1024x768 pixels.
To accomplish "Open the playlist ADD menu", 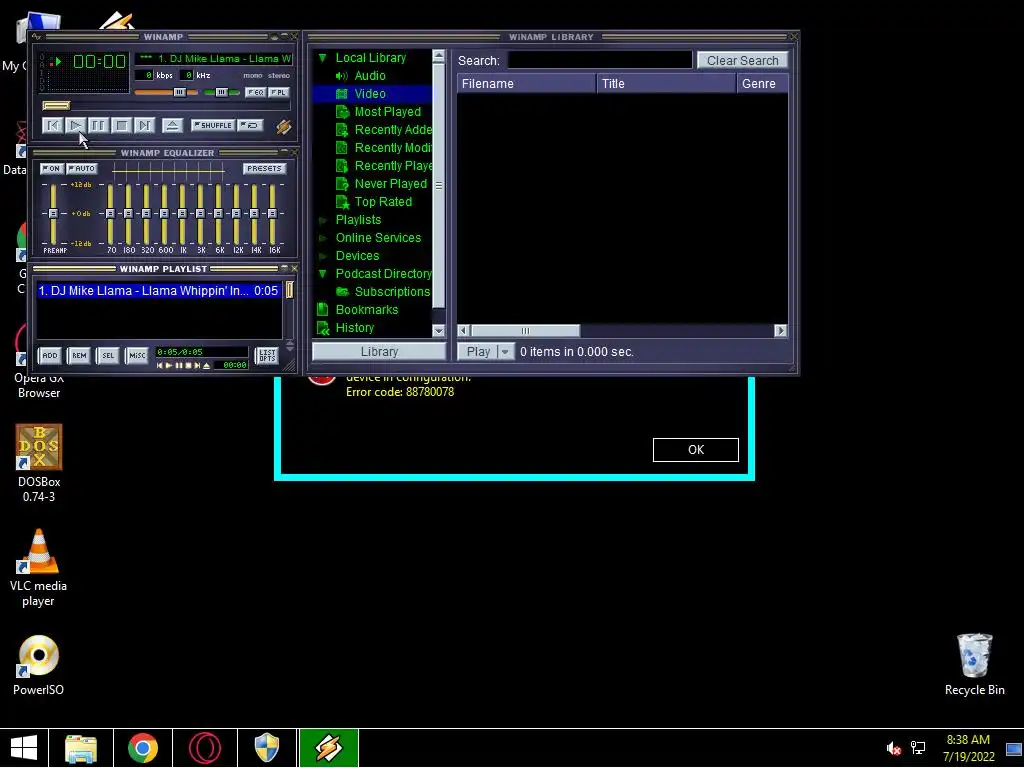I will tap(50, 356).
